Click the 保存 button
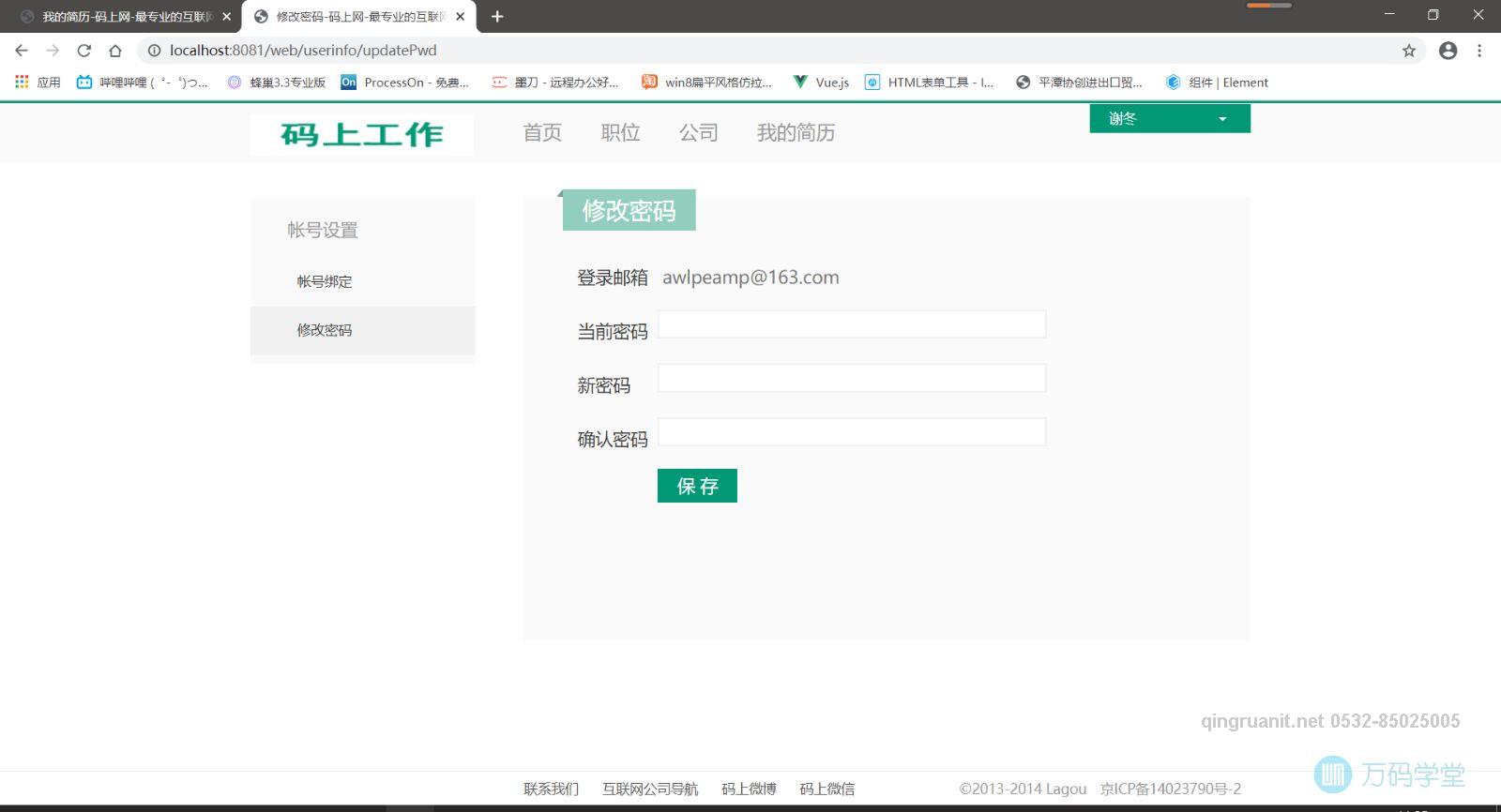 (x=697, y=486)
